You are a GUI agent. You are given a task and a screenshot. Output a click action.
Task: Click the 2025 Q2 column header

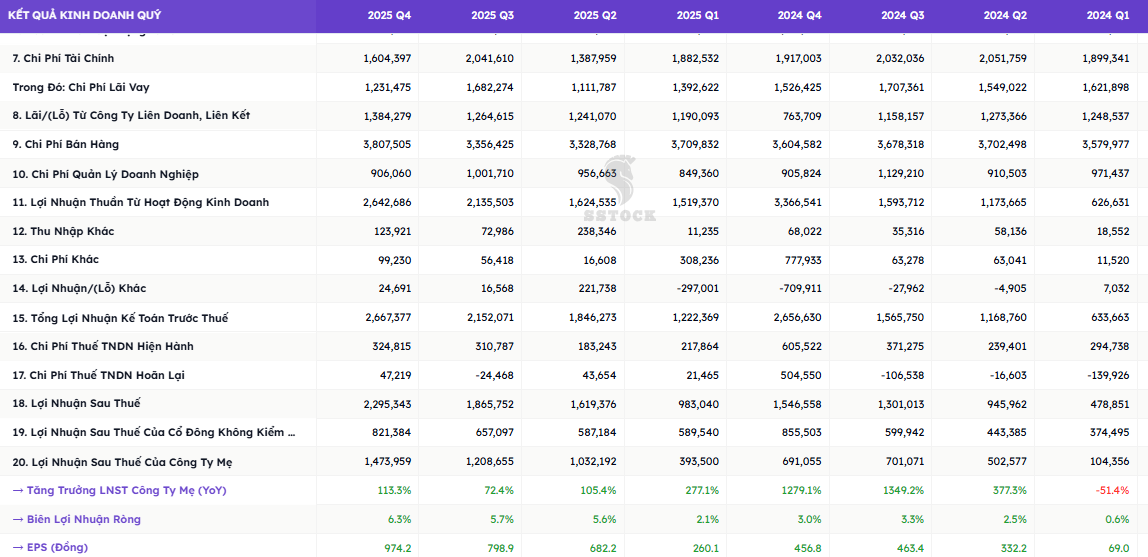click(x=595, y=15)
